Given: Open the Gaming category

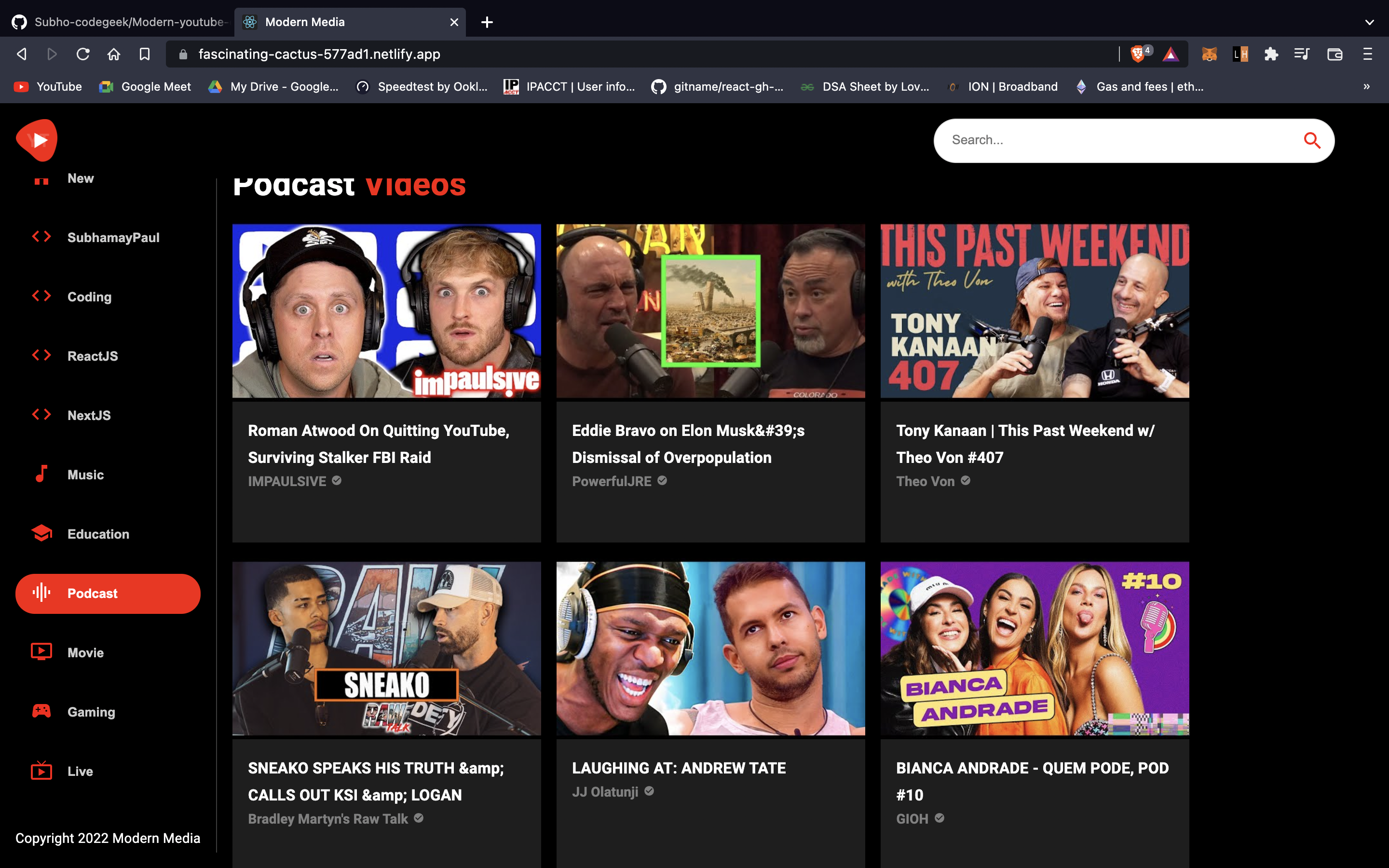Looking at the screenshot, I should [x=91, y=712].
